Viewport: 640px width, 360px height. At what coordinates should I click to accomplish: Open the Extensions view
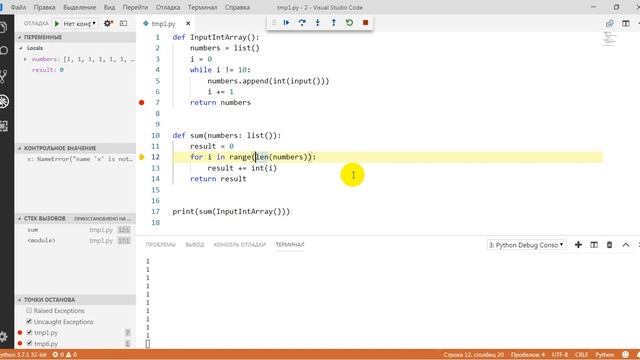point(4,126)
